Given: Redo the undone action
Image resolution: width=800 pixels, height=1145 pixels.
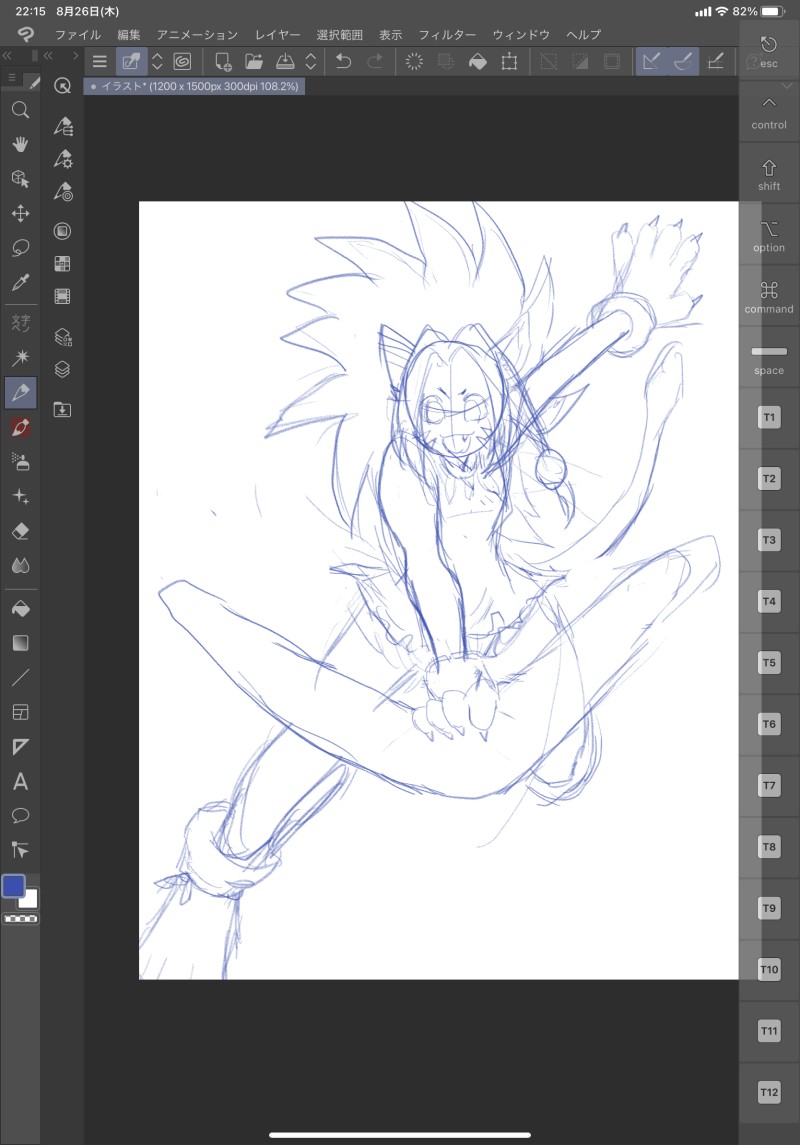Looking at the screenshot, I should pyautogui.click(x=375, y=61).
